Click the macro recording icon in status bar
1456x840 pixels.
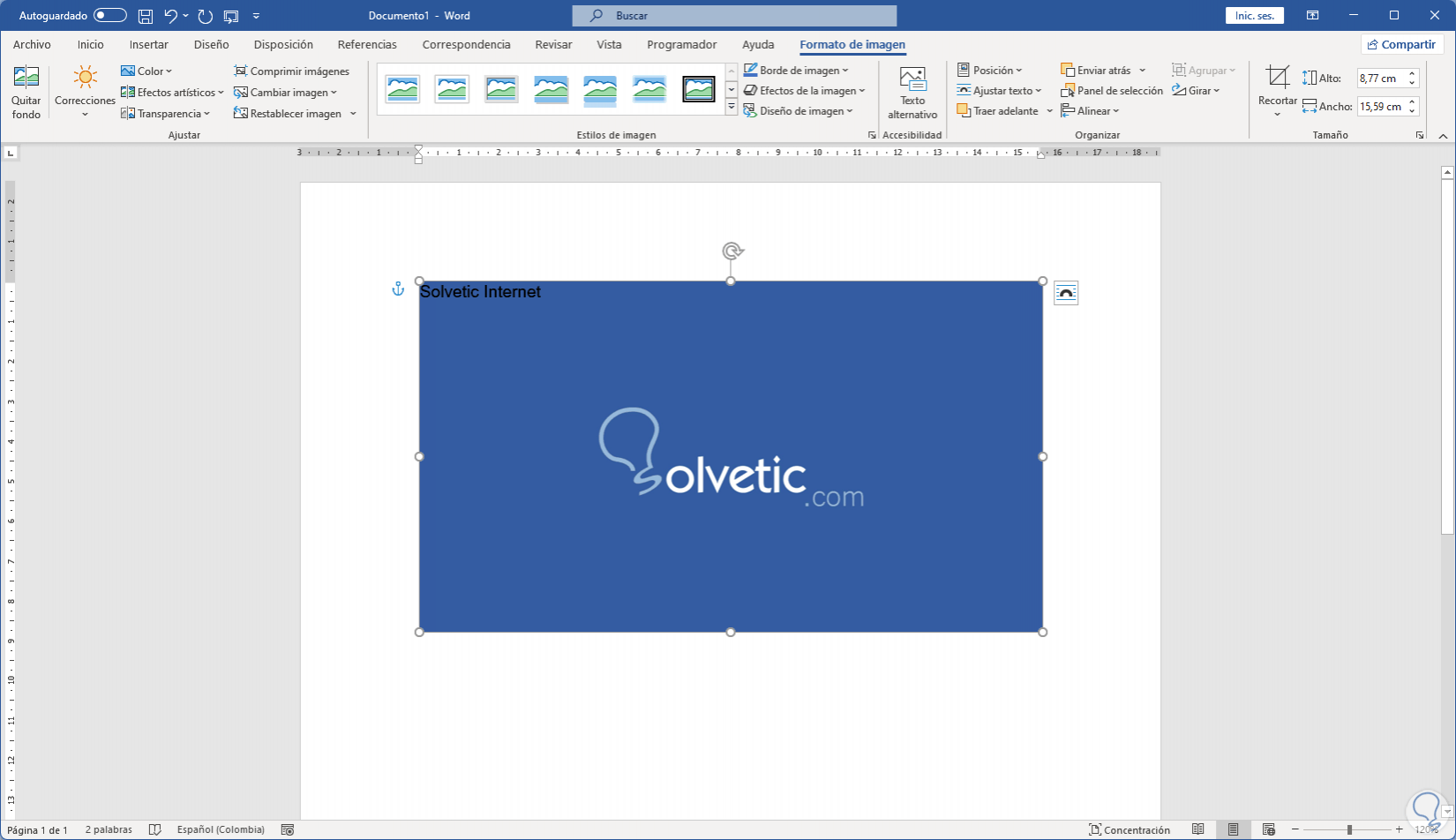[x=288, y=830]
